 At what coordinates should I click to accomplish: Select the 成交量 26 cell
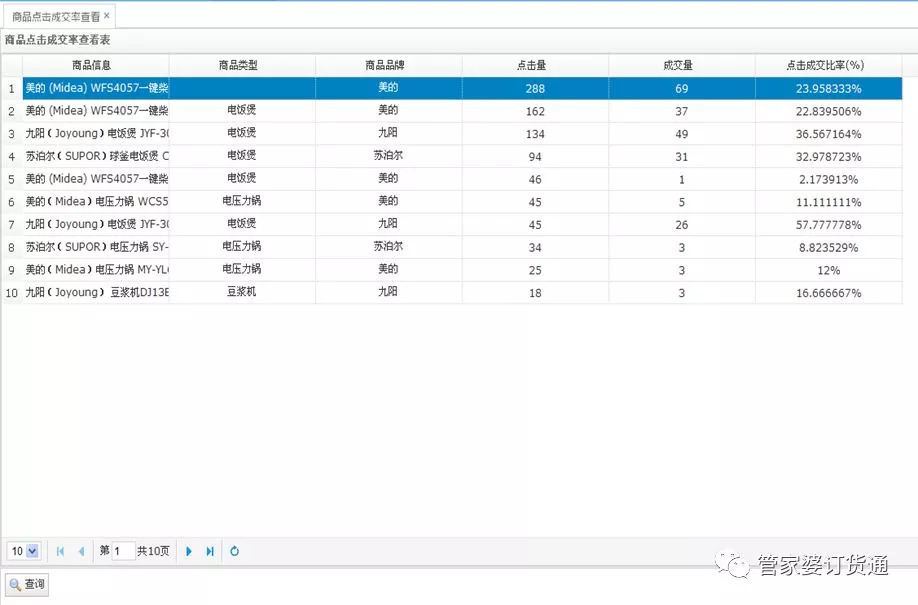681,224
